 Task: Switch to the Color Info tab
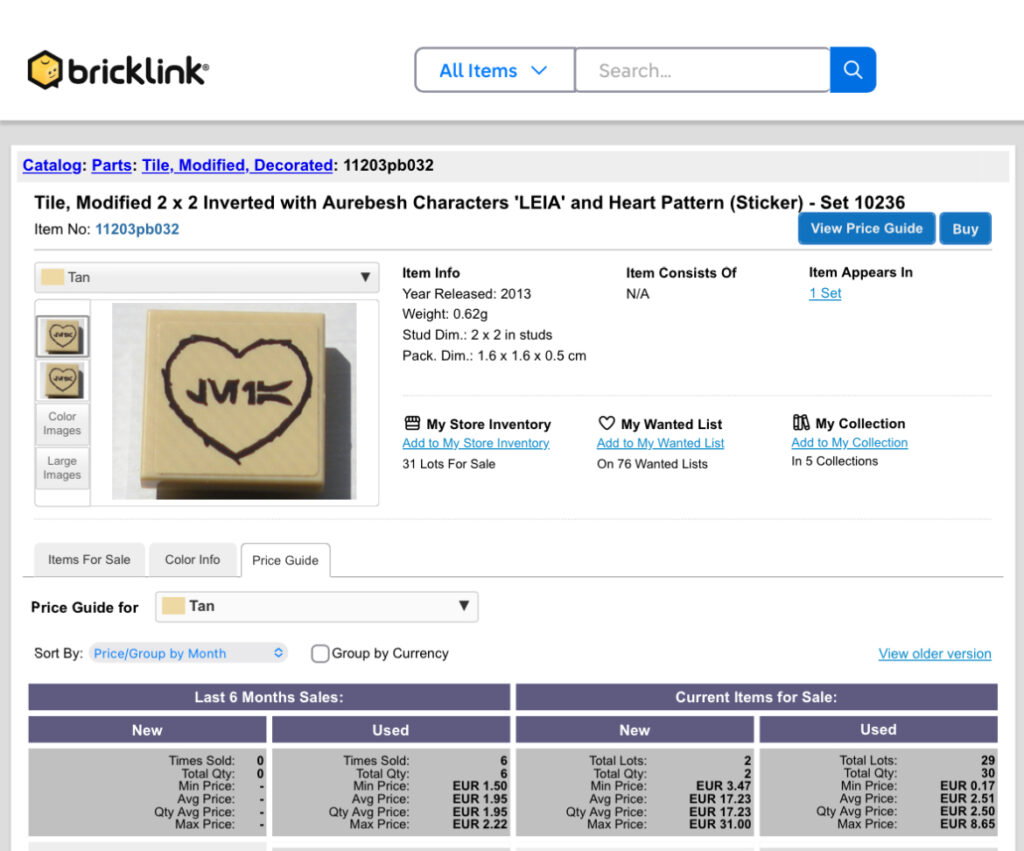(192, 560)
